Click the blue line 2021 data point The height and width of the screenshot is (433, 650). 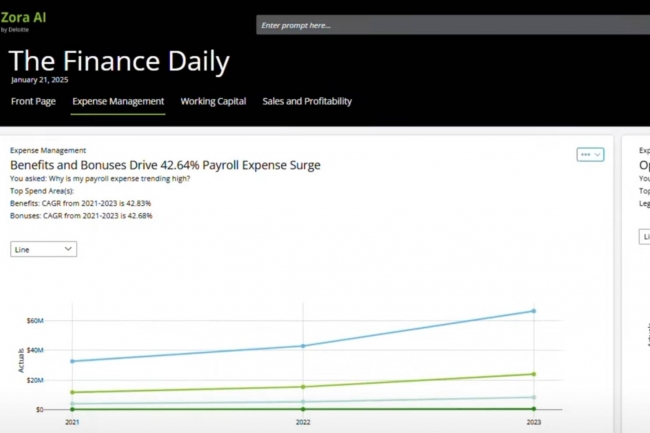click(x=72, y=361)
